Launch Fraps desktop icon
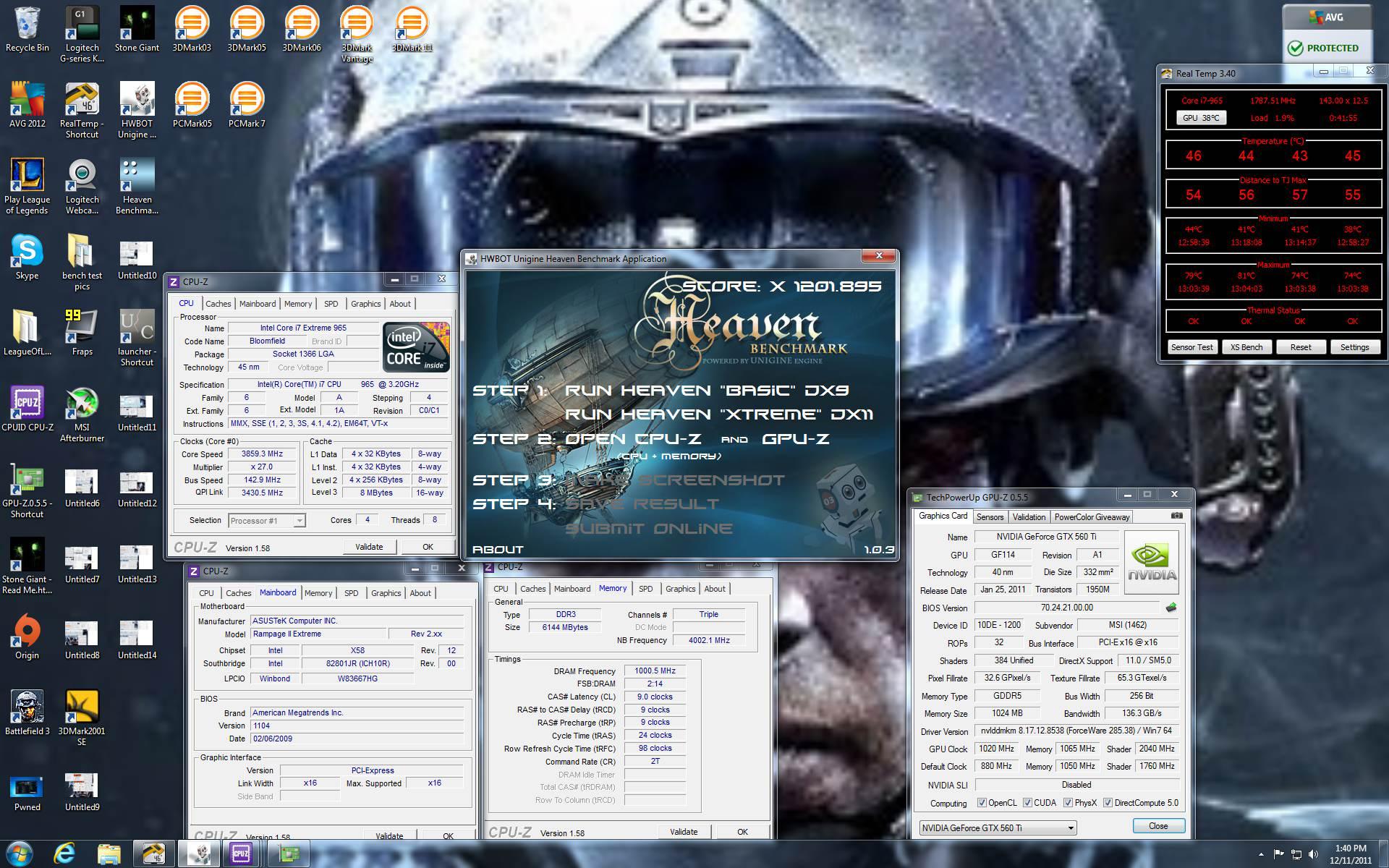Viewport: 1389px width, 868px height. [82, 333]
